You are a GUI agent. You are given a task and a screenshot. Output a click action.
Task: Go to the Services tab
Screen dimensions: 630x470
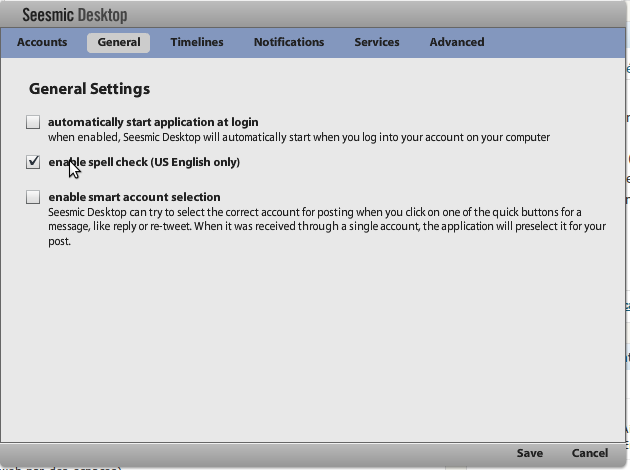tap(377, 42)
